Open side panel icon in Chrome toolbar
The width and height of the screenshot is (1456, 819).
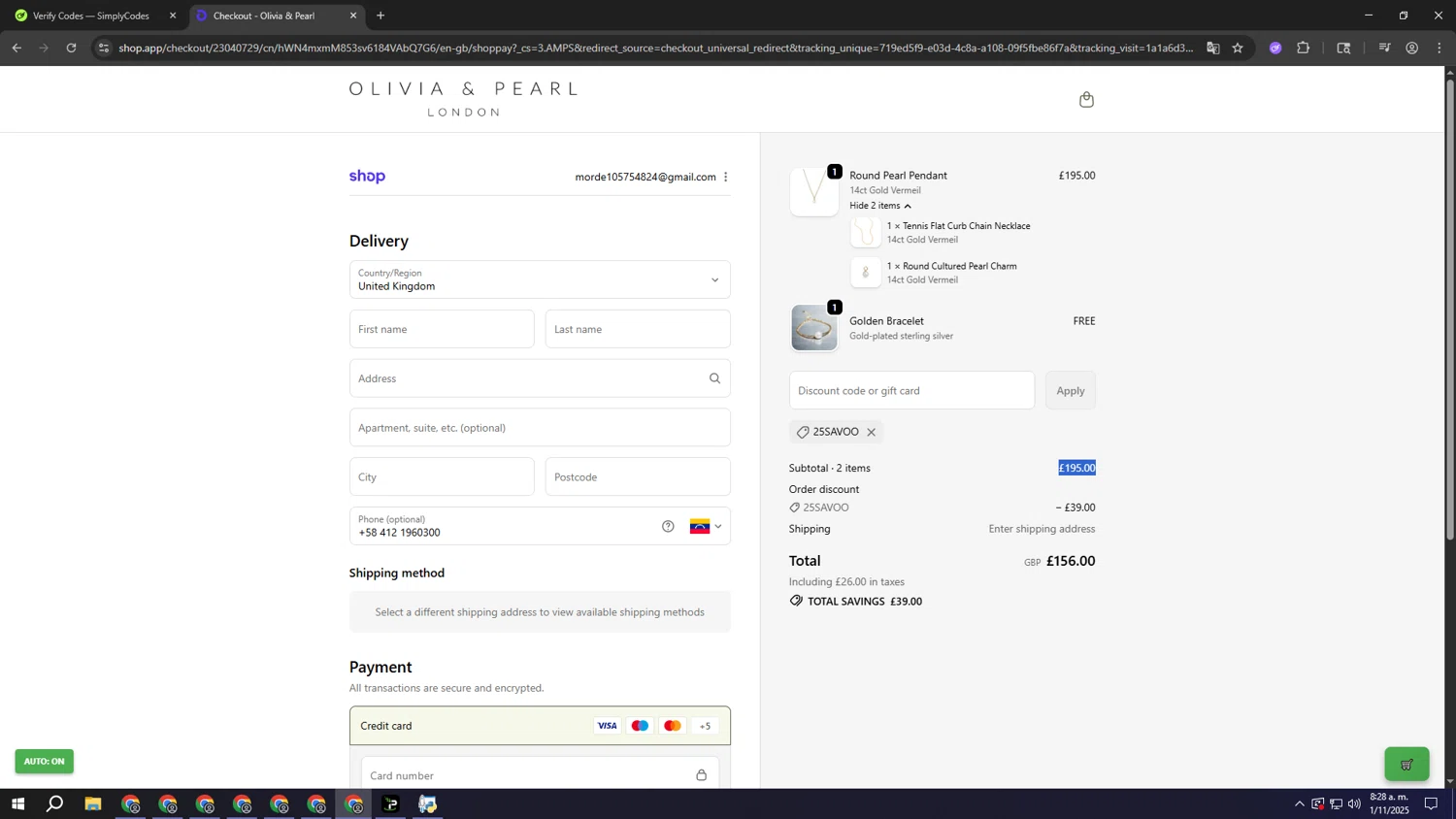(1344, 48)
